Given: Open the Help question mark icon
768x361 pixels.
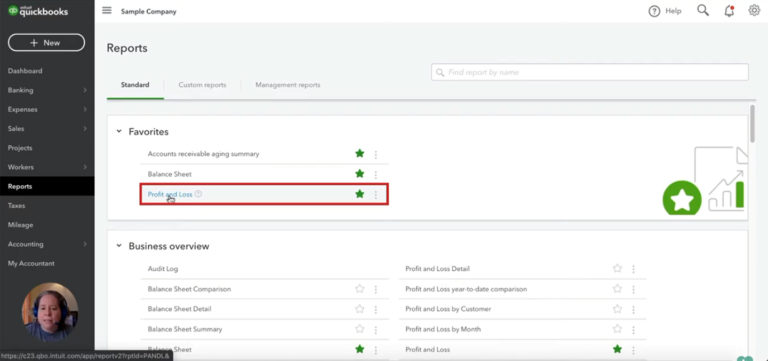Looking at the screenshot, I should (654, 11).
